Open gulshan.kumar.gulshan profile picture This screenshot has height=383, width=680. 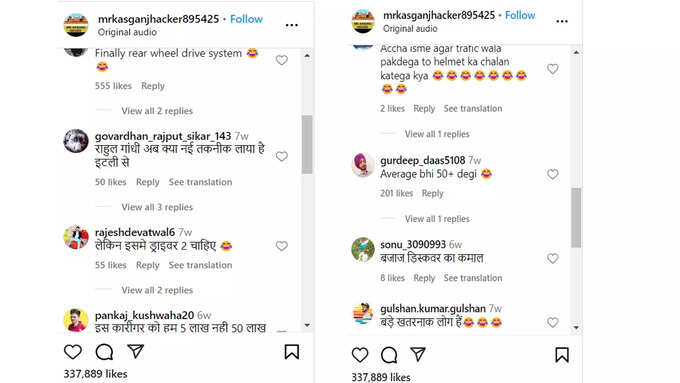[x=363, y=314]
